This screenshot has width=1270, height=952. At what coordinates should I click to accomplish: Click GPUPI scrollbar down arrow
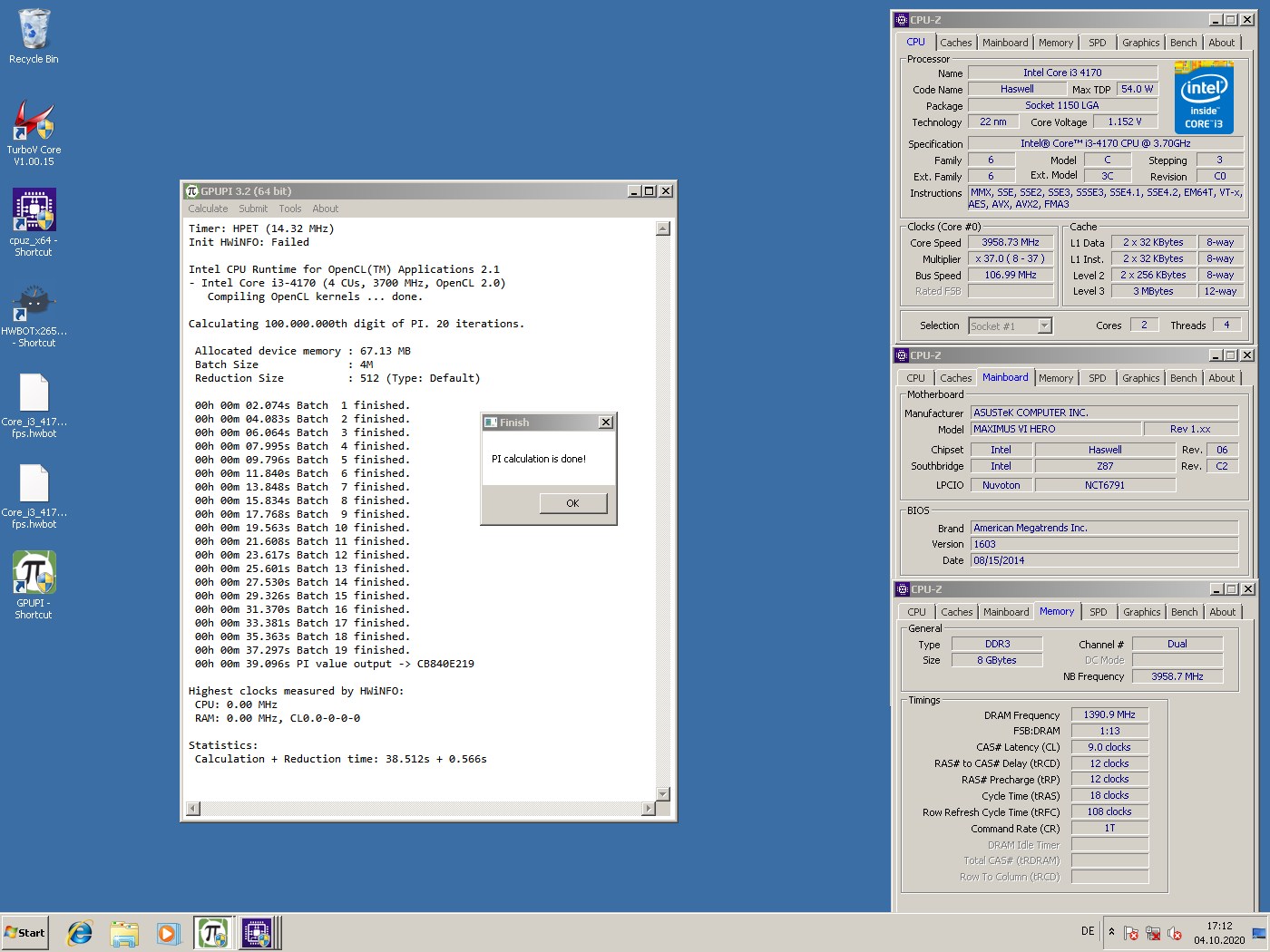click(x=662, y=794)
